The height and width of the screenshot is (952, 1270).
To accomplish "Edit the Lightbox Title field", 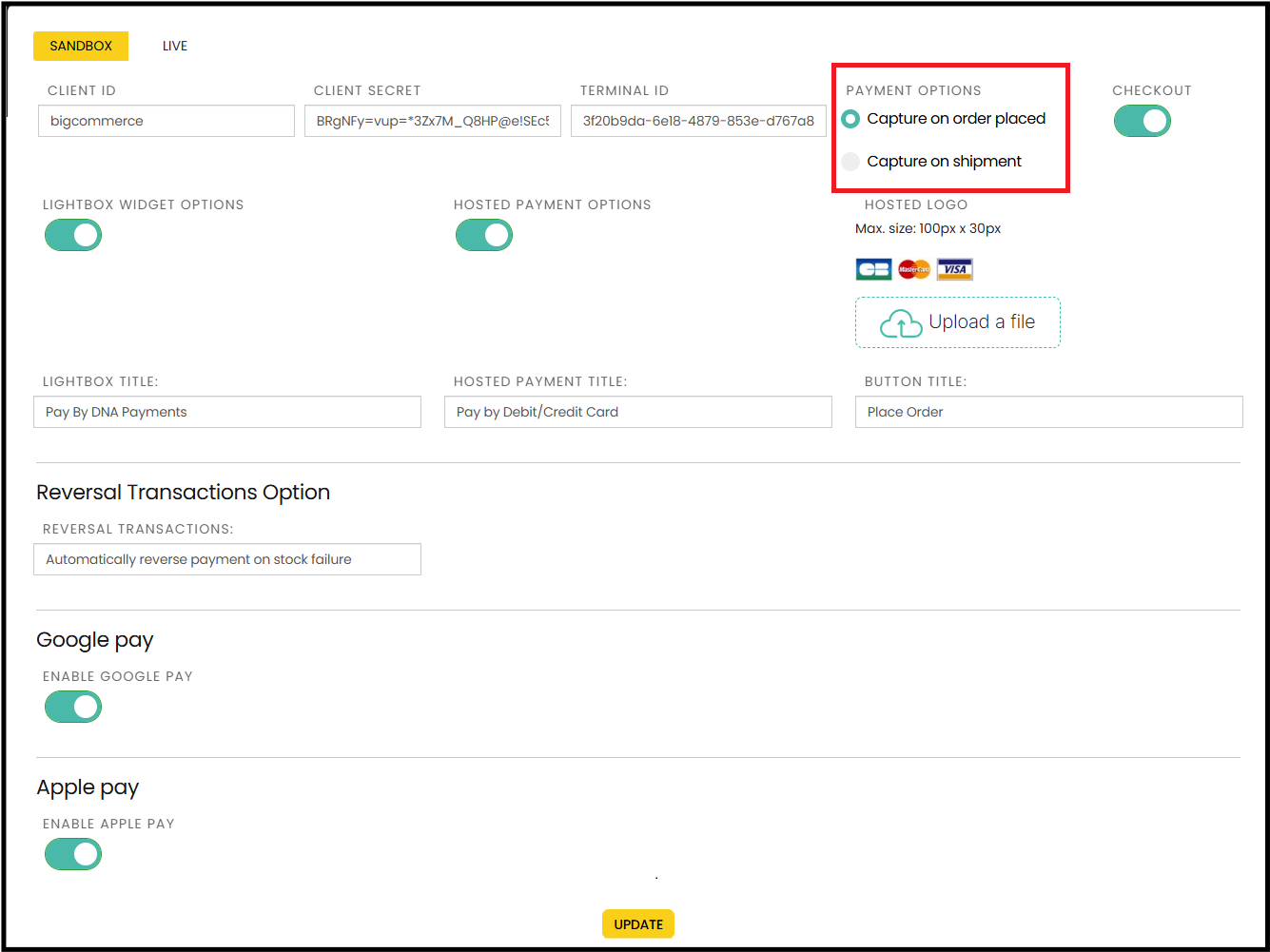I will pyautogui.click(x=227, y=412).
